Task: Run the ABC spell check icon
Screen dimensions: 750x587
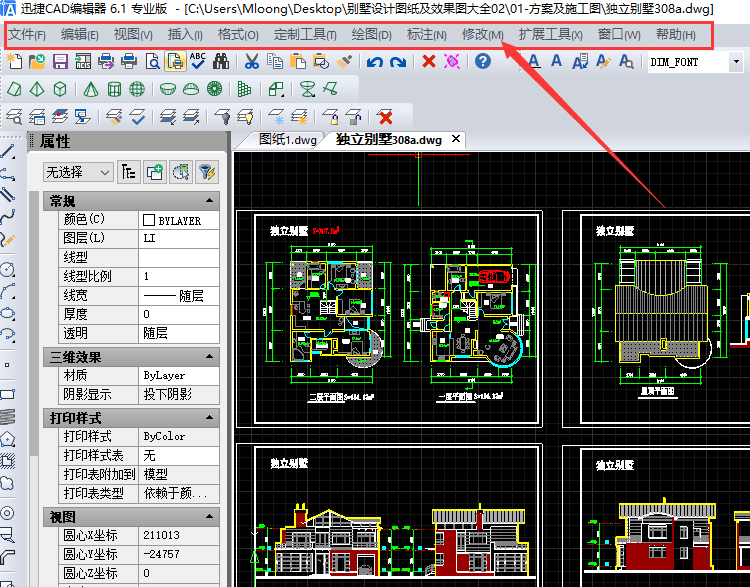Action: [198, 61]
